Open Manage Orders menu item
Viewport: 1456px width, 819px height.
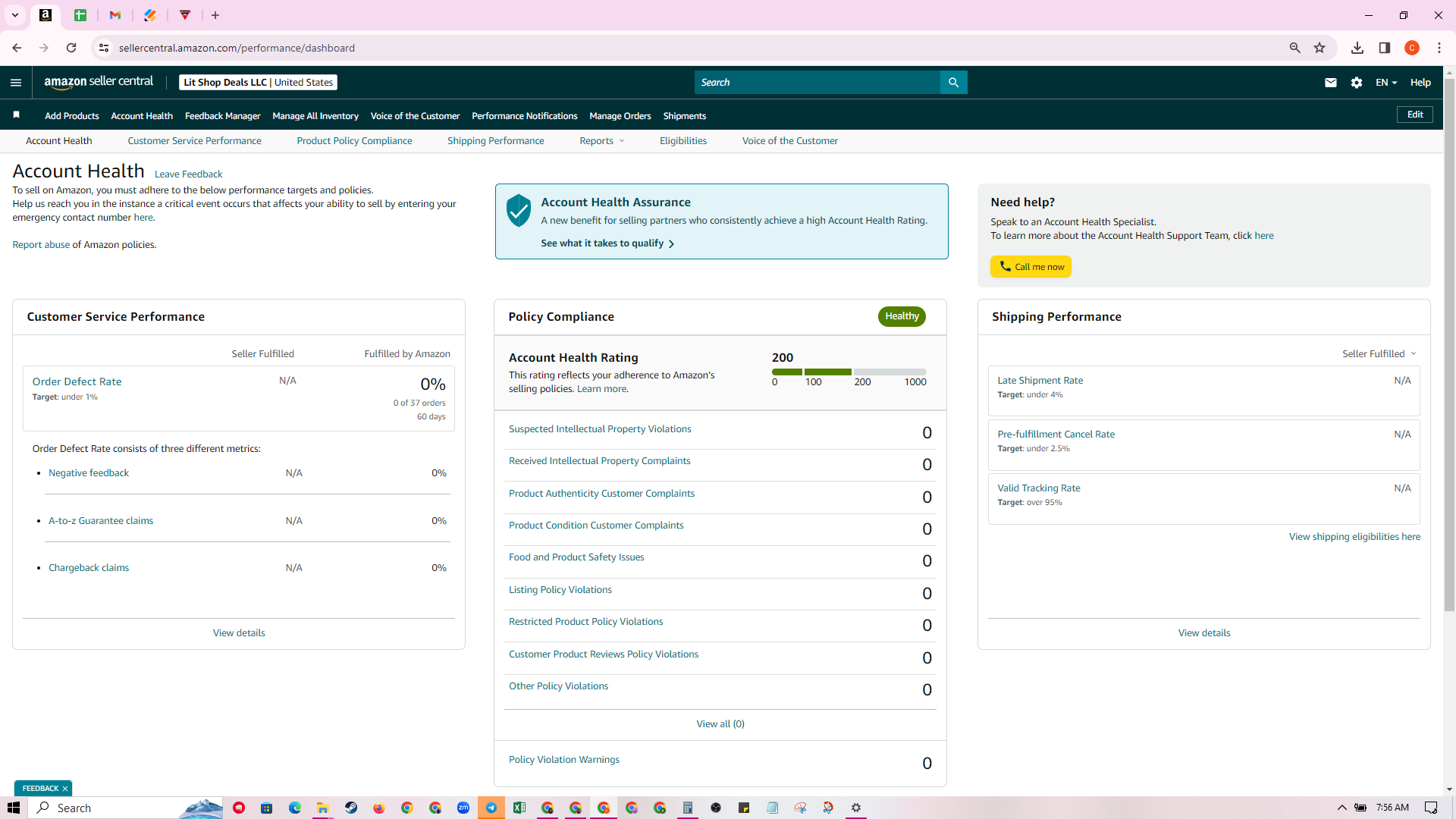[620, 116]
